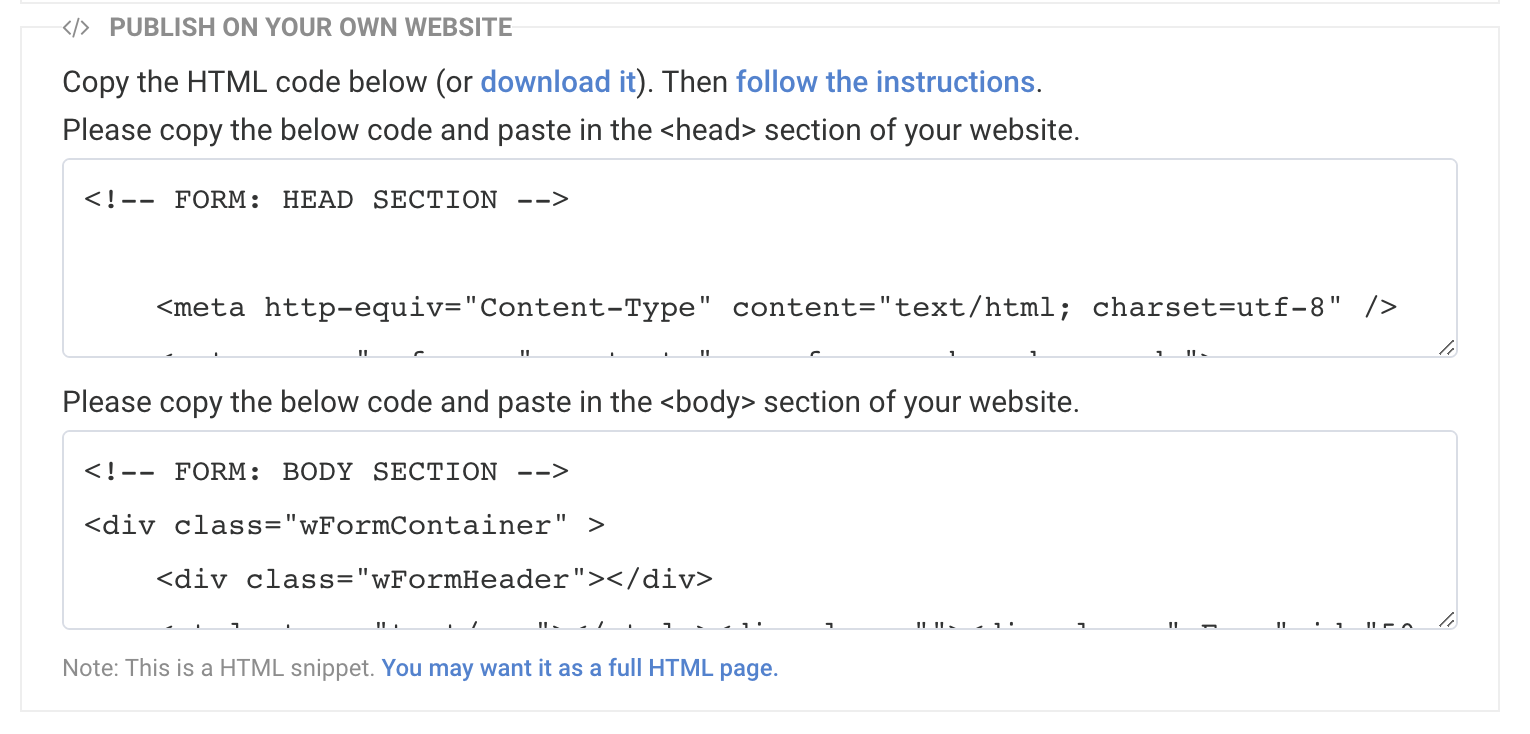Image resolution: width=1530 pixels, height=734 pixels.
Task: Click the <body> section instruction text
Action: click(x=571, y=403)
